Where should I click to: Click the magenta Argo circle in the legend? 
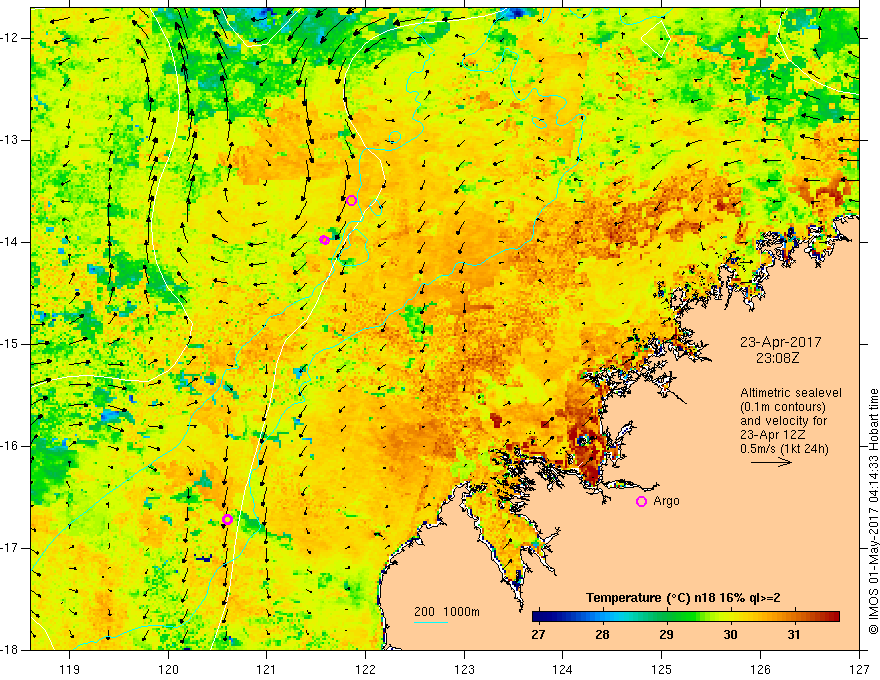(x=641, y=501)
